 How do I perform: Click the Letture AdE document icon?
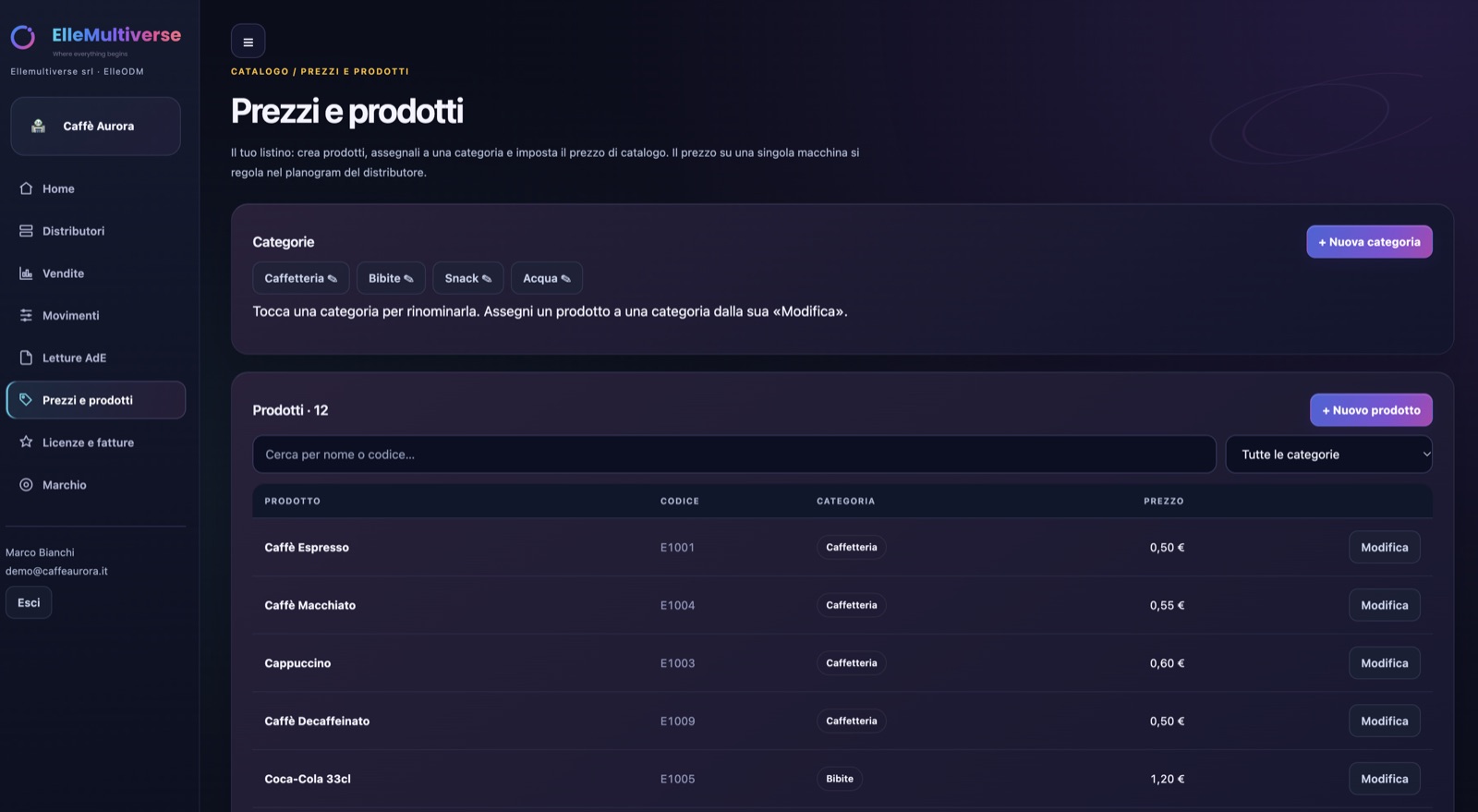click(x=26, y=358)
